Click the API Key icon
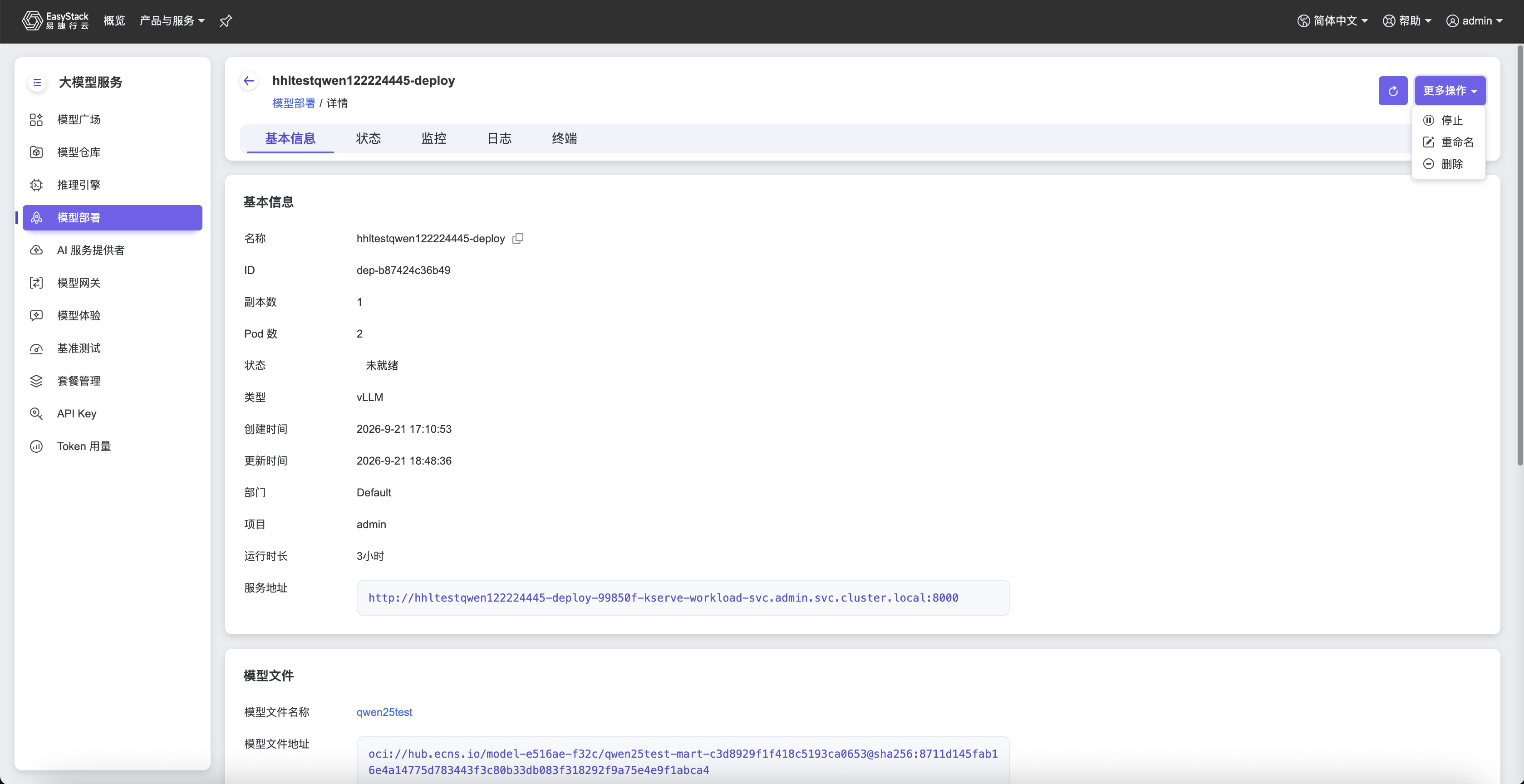 pos(36,413)
